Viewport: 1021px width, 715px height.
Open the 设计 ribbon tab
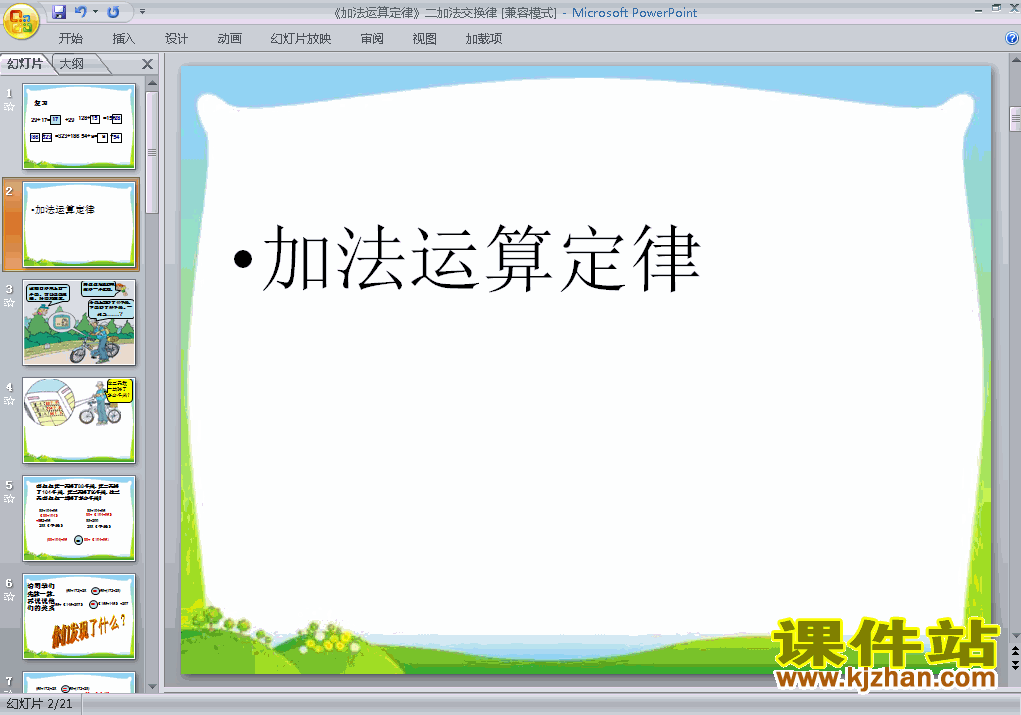(176, 38)
